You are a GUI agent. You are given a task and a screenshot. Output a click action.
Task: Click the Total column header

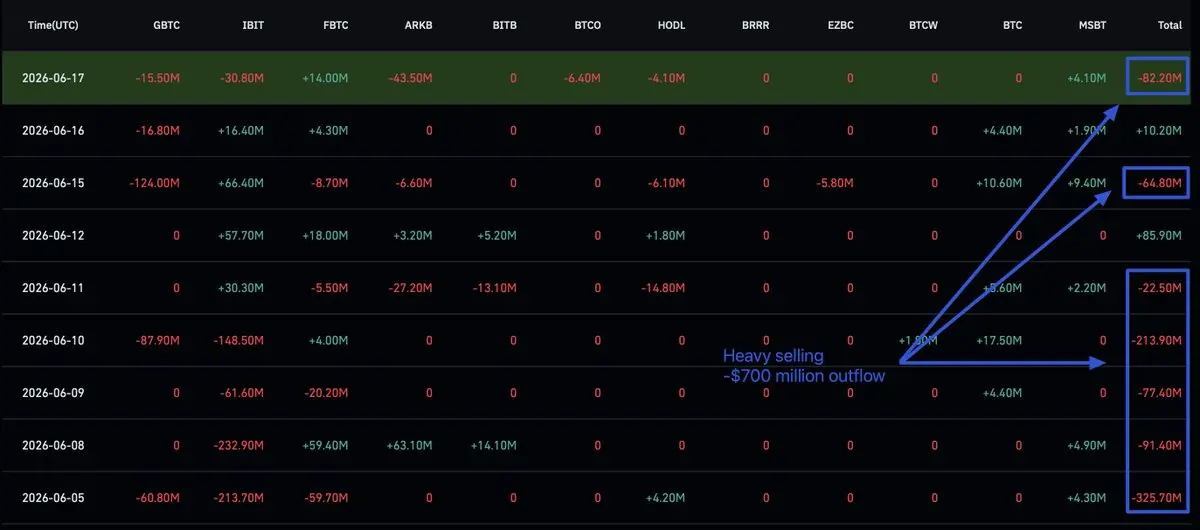1168,24
